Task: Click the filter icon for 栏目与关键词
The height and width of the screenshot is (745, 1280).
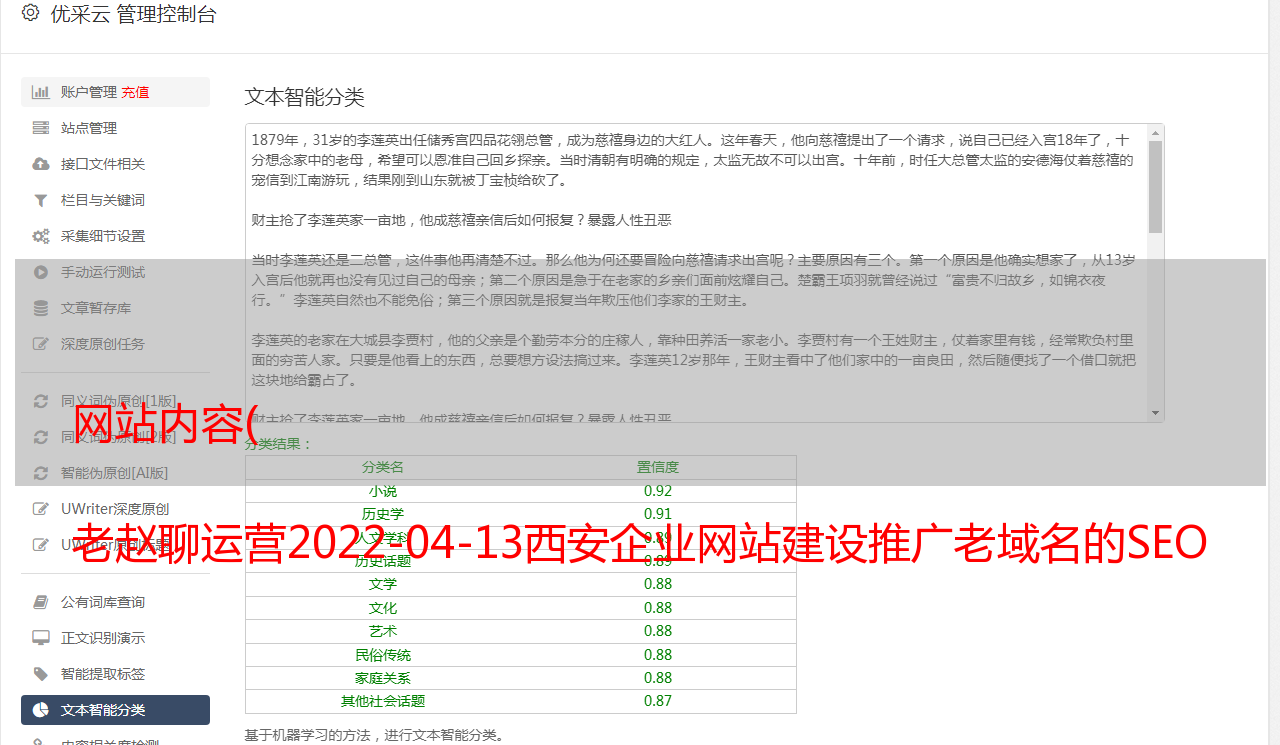Action: point(41,200)
